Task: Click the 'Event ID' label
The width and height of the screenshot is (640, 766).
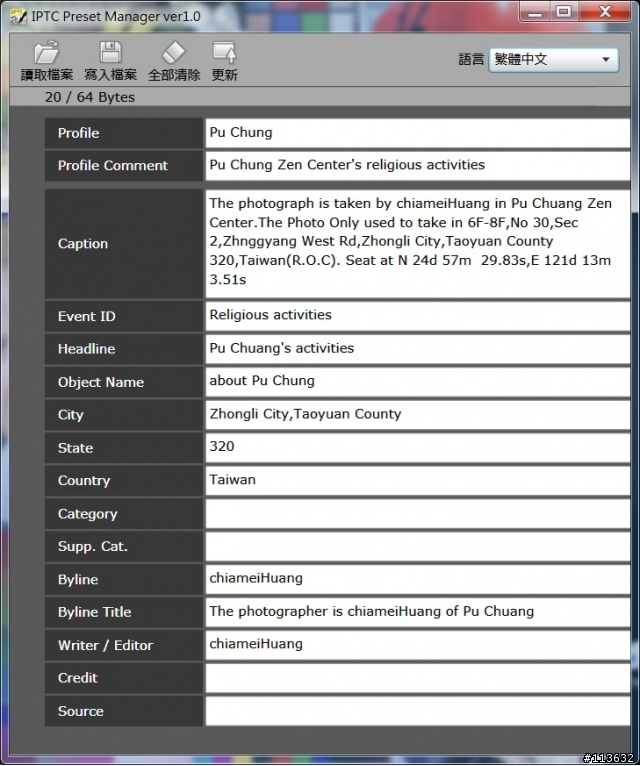Action: point(86,316)
